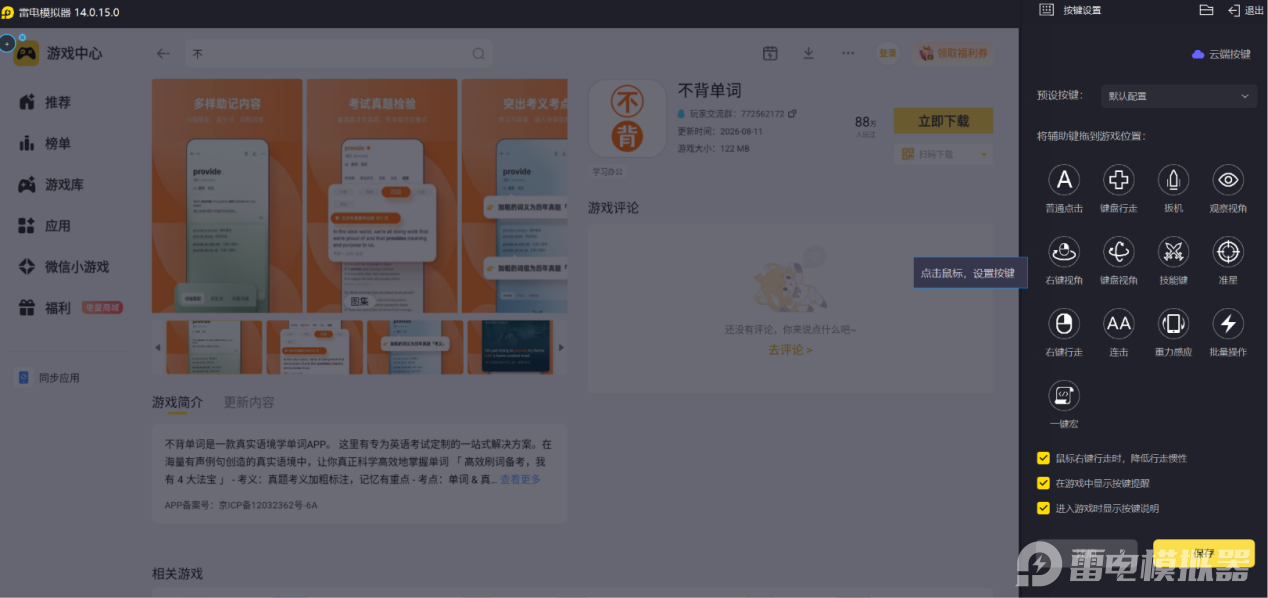Select the 右键行走 mouse icon
This screenshot has width=1268, height=598.
coord(1064,323)
